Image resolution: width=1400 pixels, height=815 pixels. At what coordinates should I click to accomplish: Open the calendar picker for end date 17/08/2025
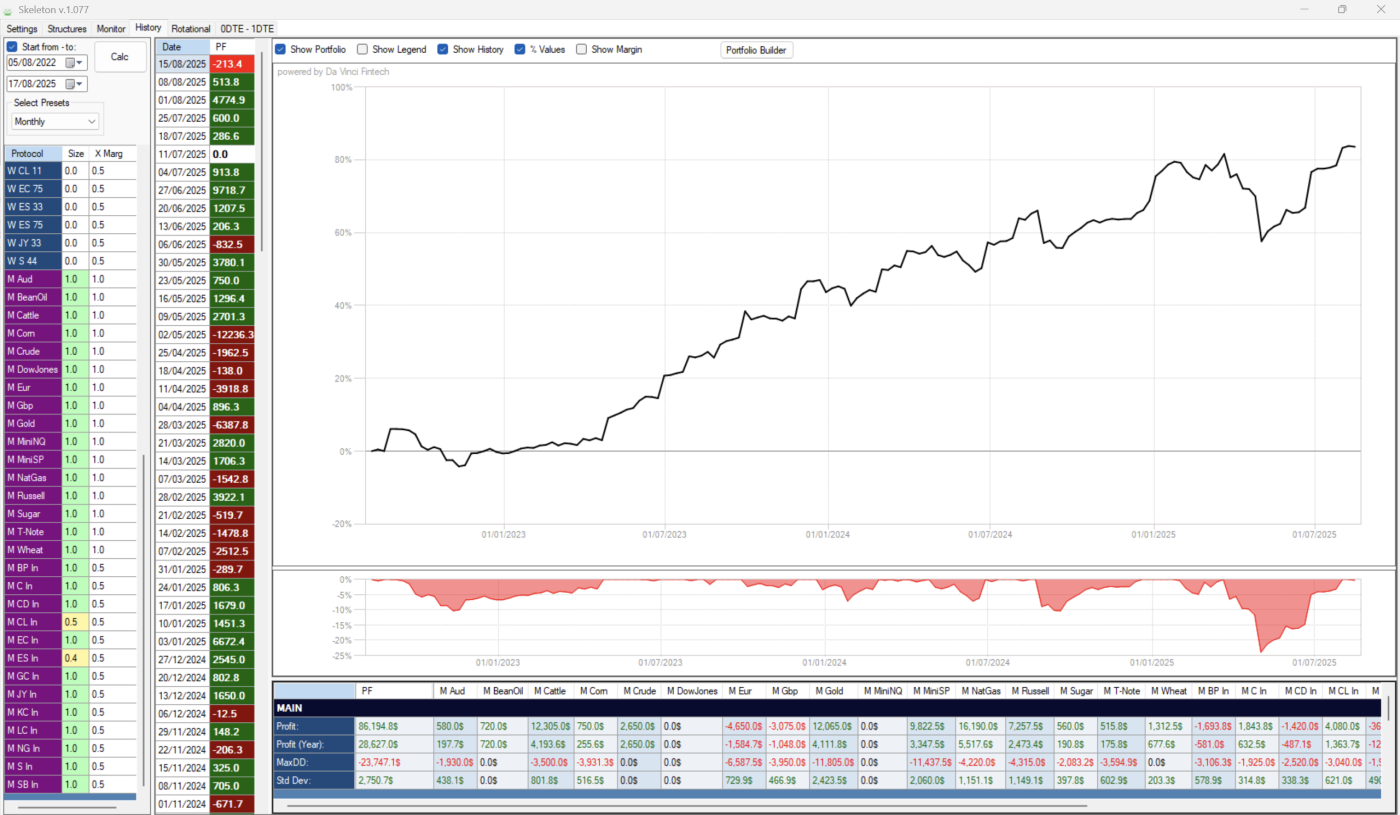(x=71, y=85)
